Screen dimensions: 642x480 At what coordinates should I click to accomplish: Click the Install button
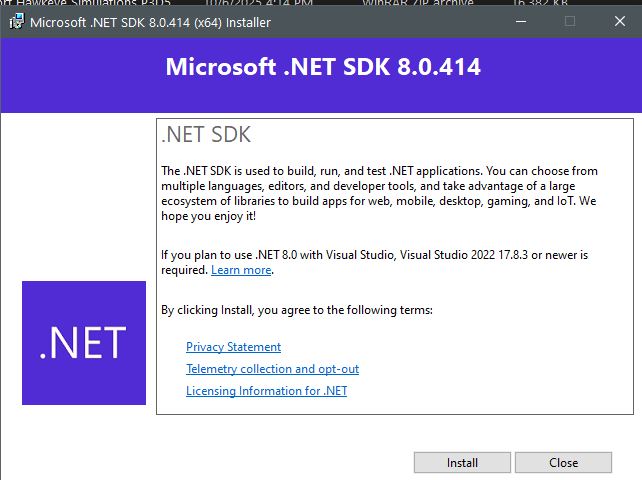point(462,462)
